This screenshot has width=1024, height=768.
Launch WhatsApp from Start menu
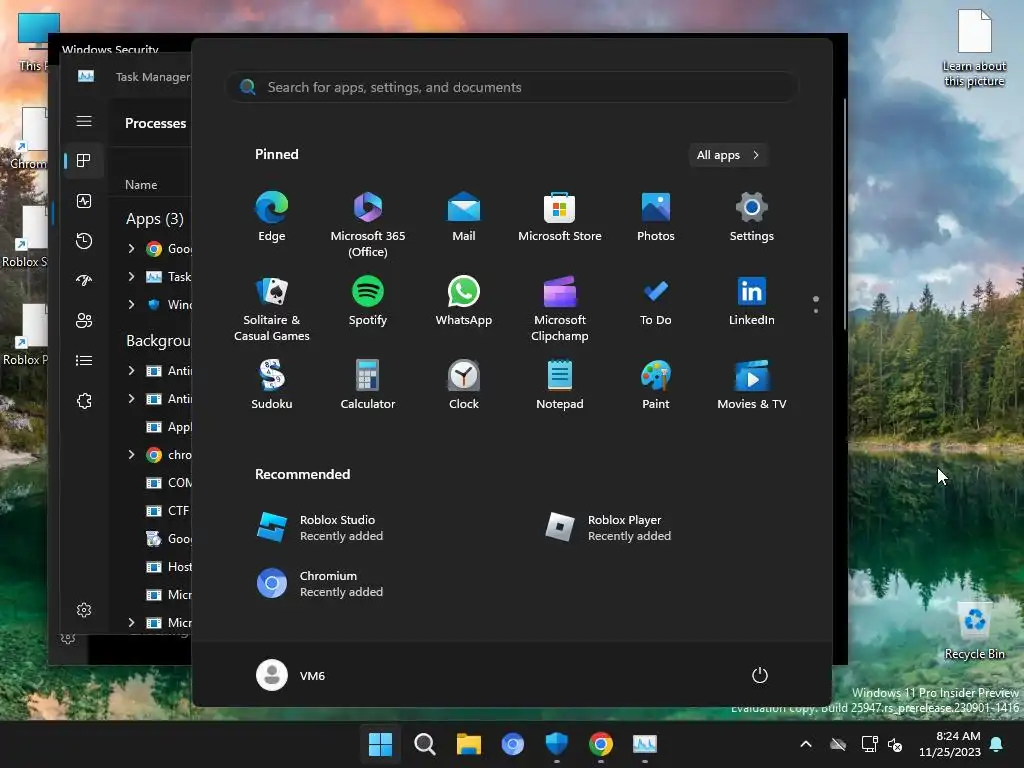pos(464,301)
